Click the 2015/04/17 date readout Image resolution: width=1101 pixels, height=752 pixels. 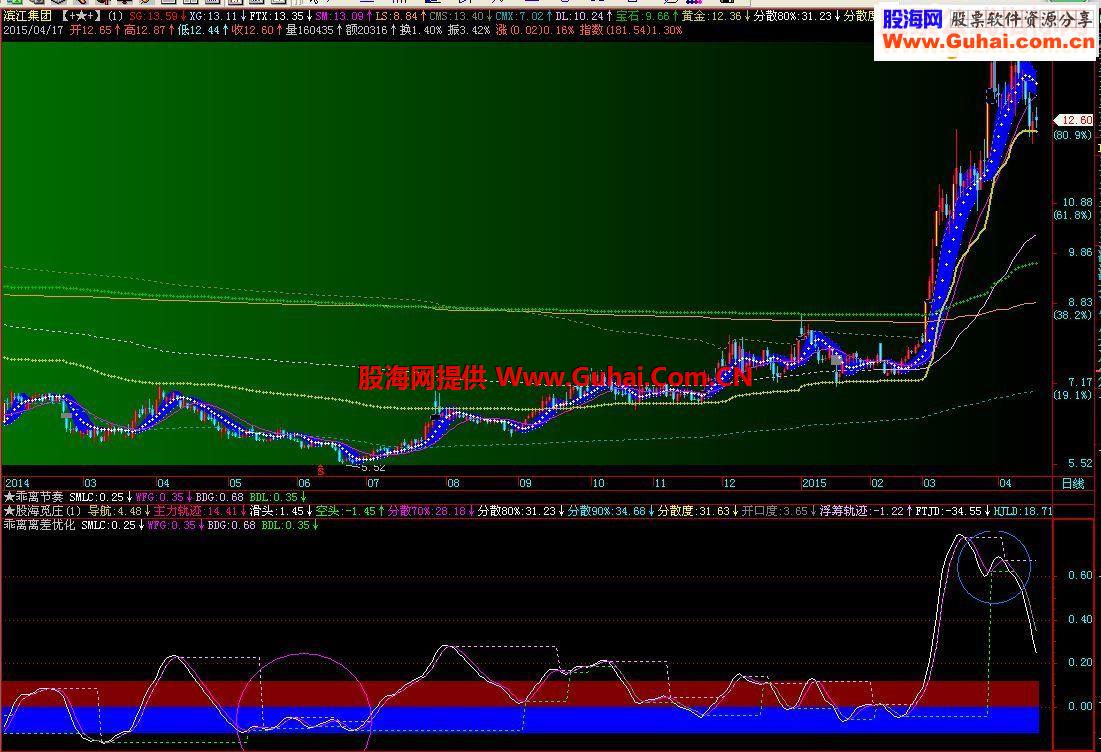(33, 30)
